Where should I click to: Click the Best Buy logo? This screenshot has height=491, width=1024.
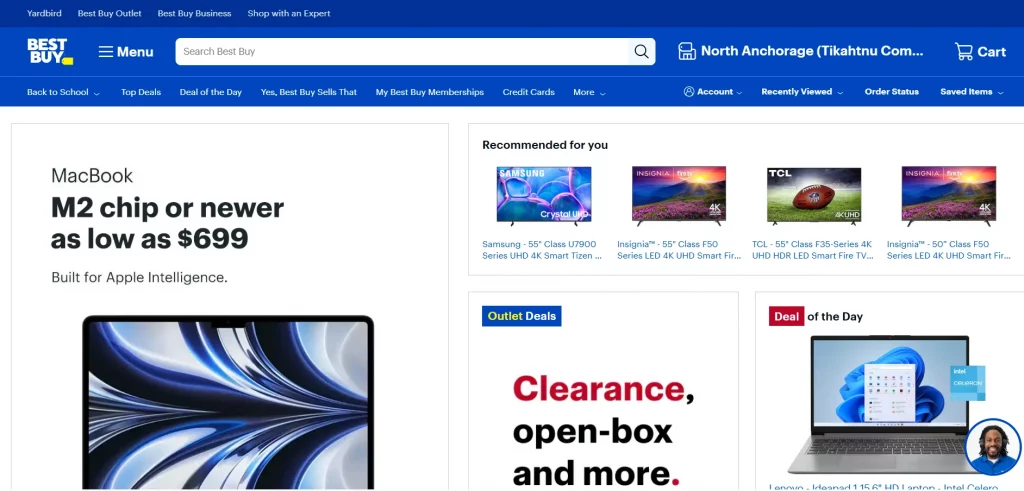tap(50, 52)
